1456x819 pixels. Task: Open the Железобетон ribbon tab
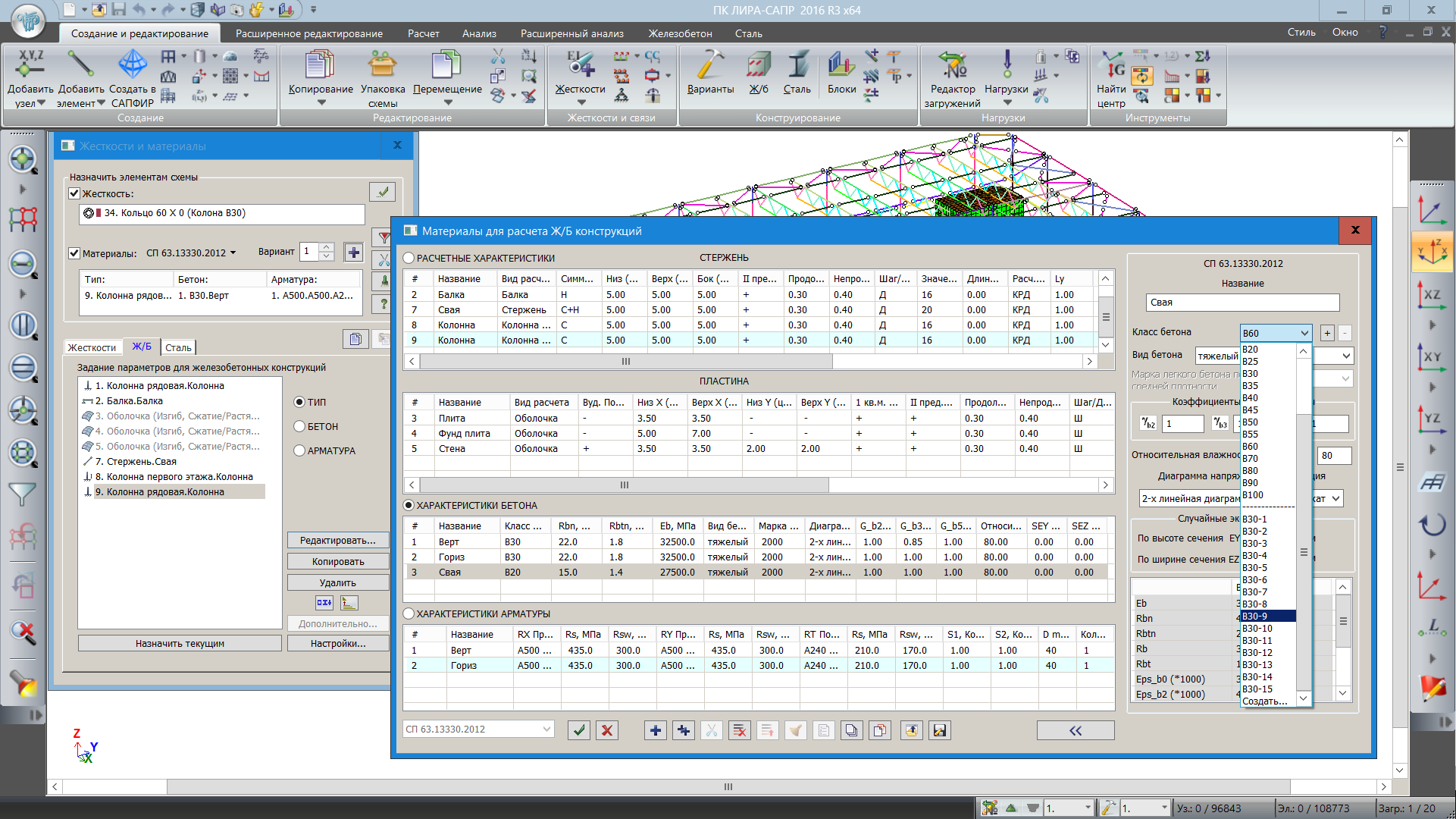click(x=679, y=33)
